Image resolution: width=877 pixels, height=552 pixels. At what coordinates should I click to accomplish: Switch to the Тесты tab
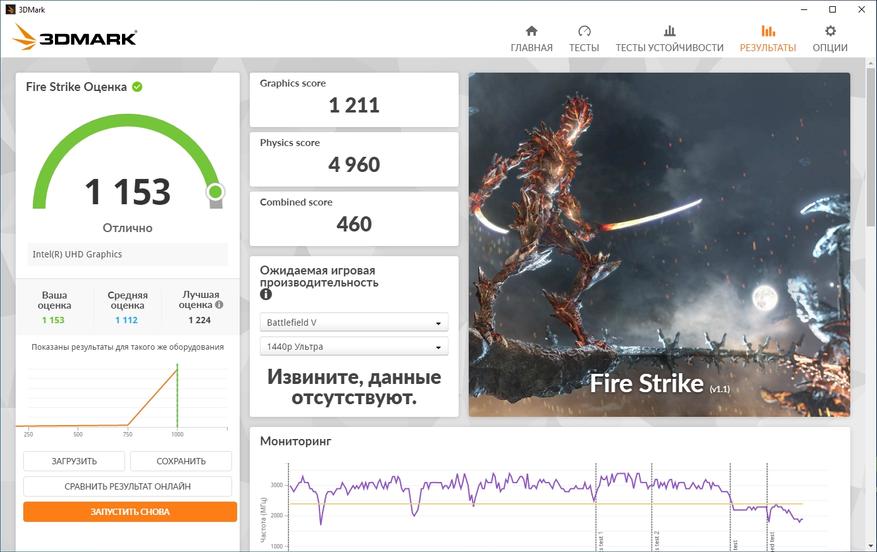584,39
